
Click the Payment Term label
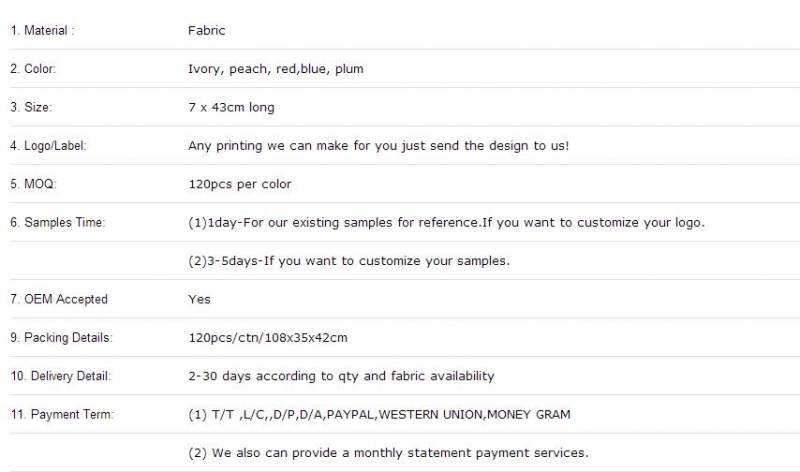point(62,414)
